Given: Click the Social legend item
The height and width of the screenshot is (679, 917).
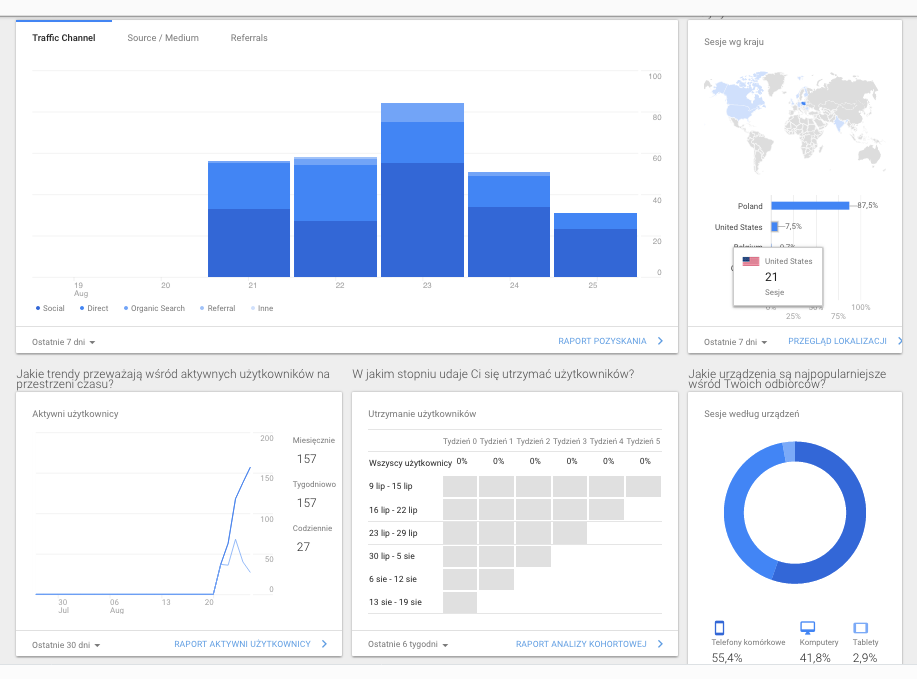Looking at the screenshot, I should pos(52,308).
